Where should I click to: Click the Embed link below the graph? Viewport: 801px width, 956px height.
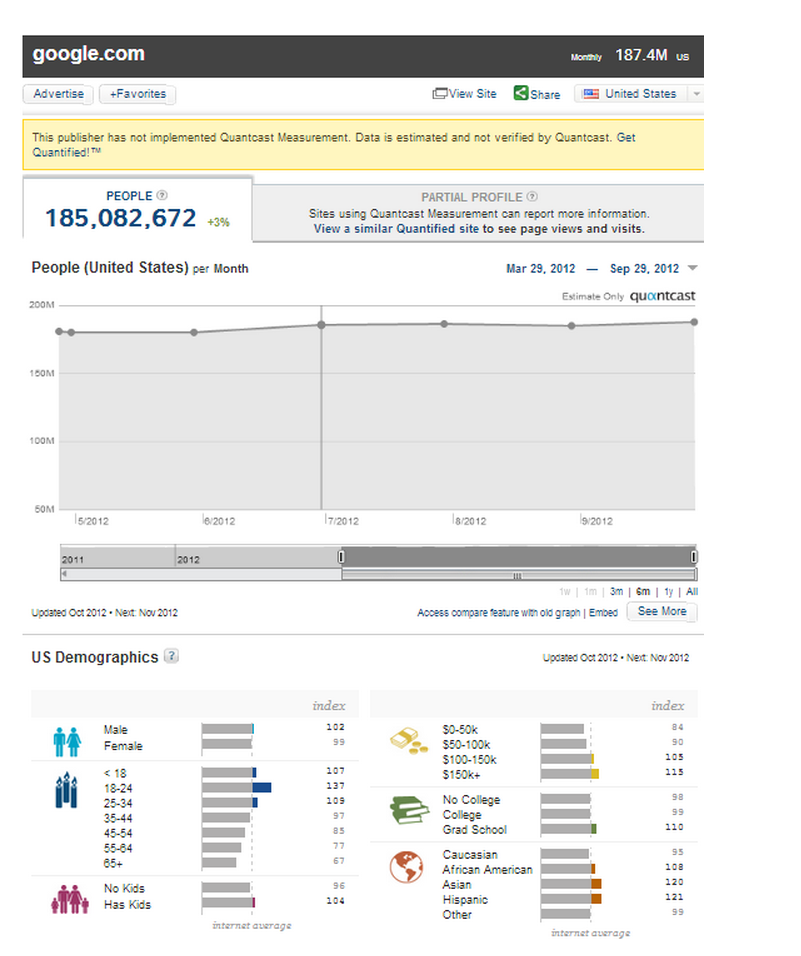pos(603,613)
